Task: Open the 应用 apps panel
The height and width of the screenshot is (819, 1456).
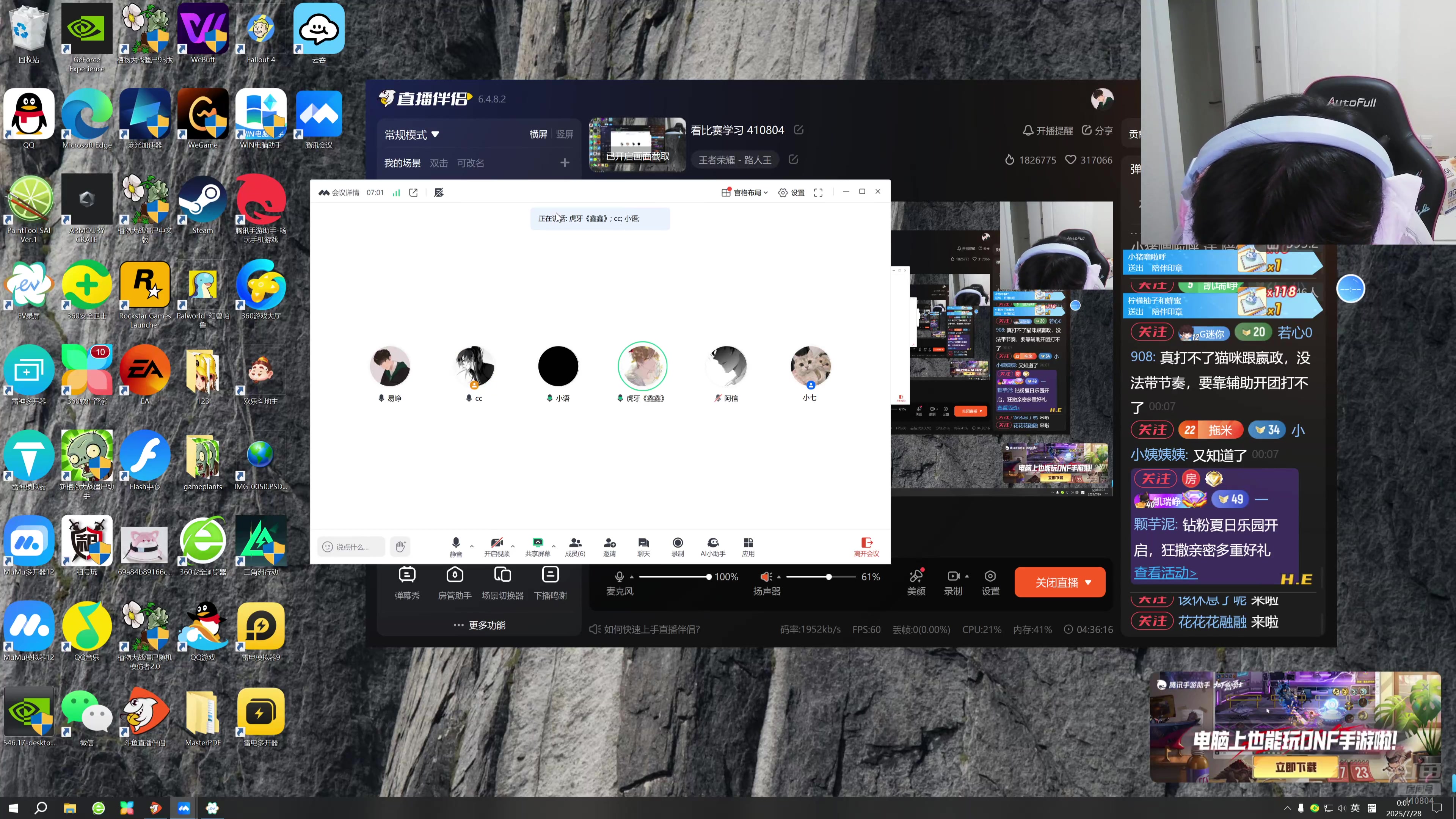Action: pos(748,546)
